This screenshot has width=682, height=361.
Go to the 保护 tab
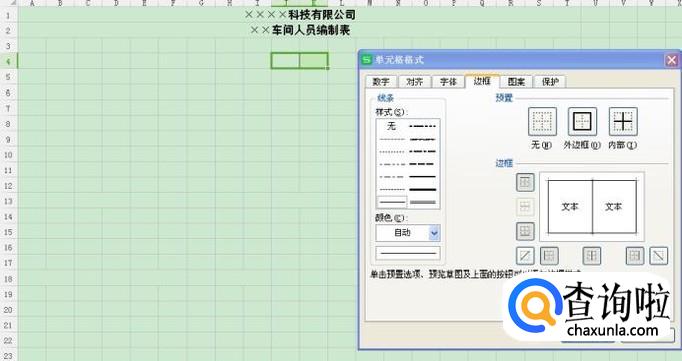coord(550,82)
